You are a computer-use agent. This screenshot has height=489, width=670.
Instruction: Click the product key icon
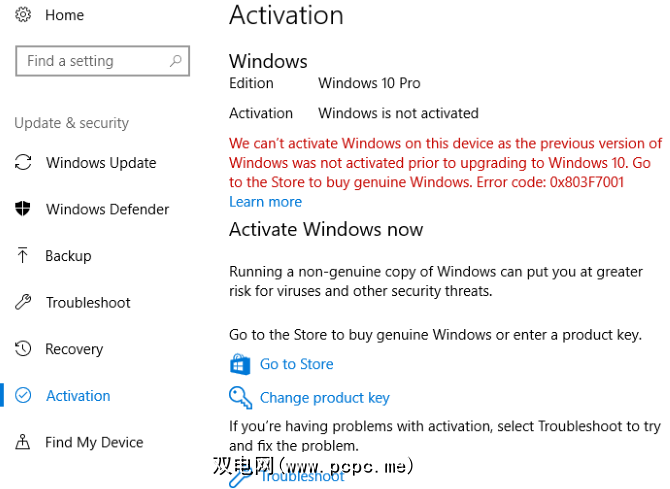click(240, 397)
